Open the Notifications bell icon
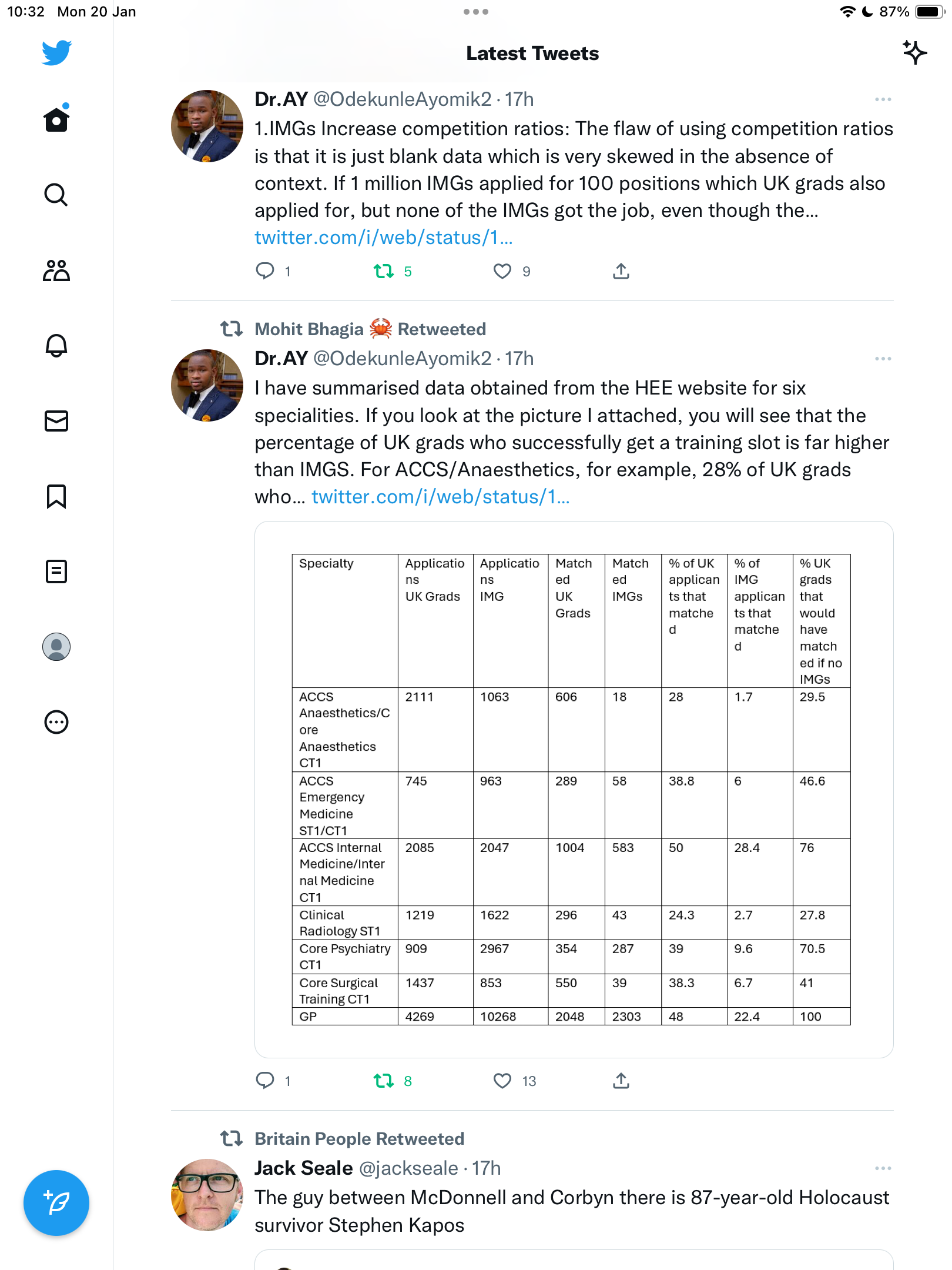The width and height of the screenshot is (952, 1270). pos(56,345)
